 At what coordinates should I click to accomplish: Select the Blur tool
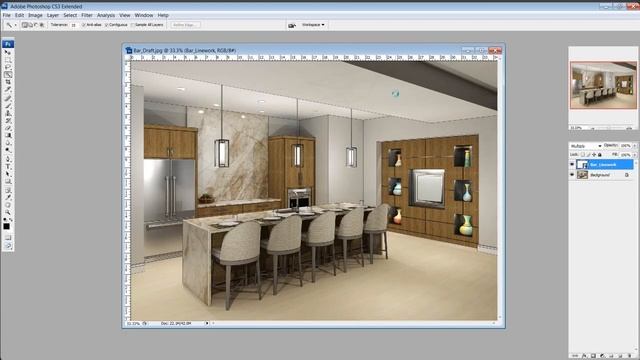8,143
